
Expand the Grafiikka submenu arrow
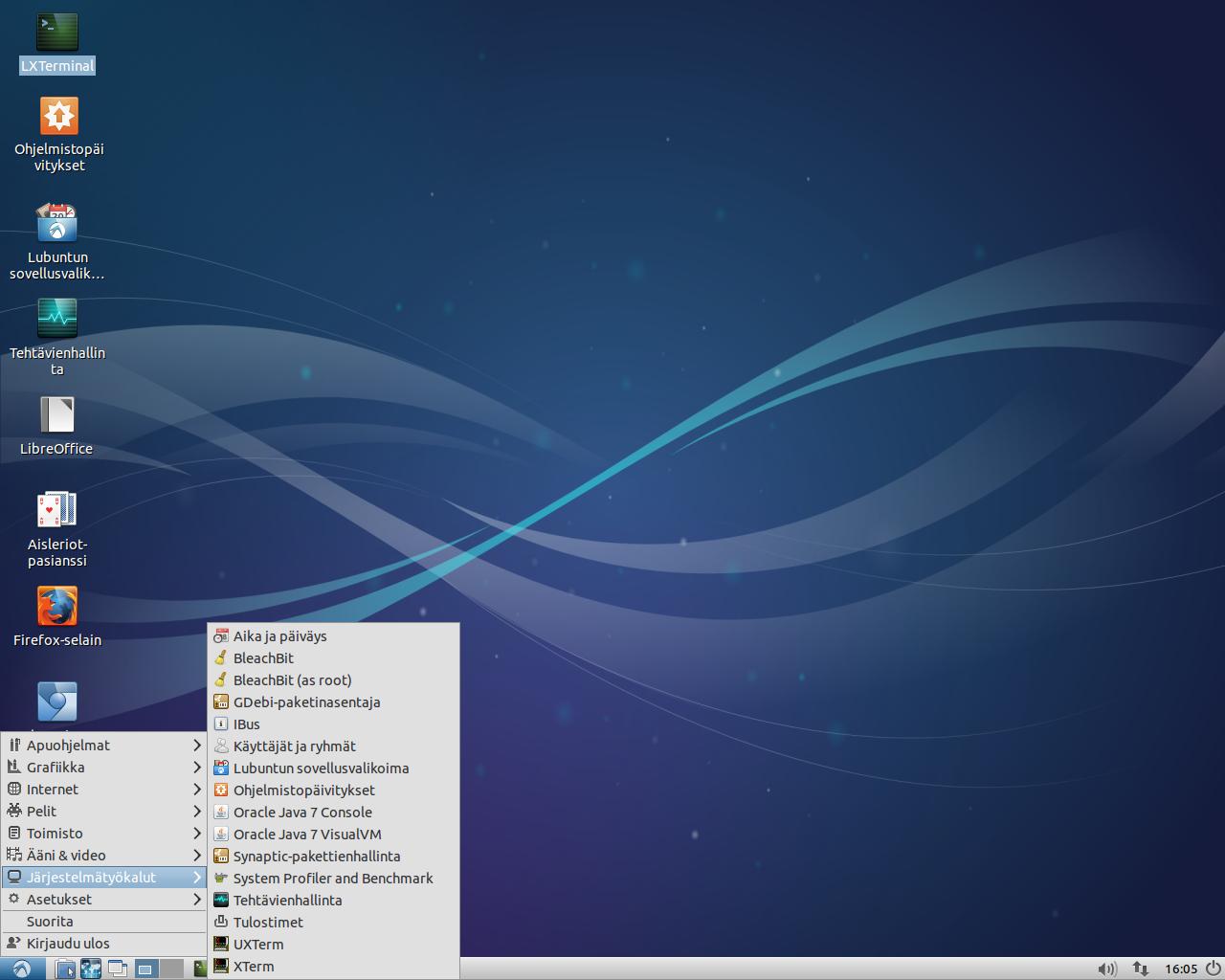pyautogui.click(x=197, y=767)
